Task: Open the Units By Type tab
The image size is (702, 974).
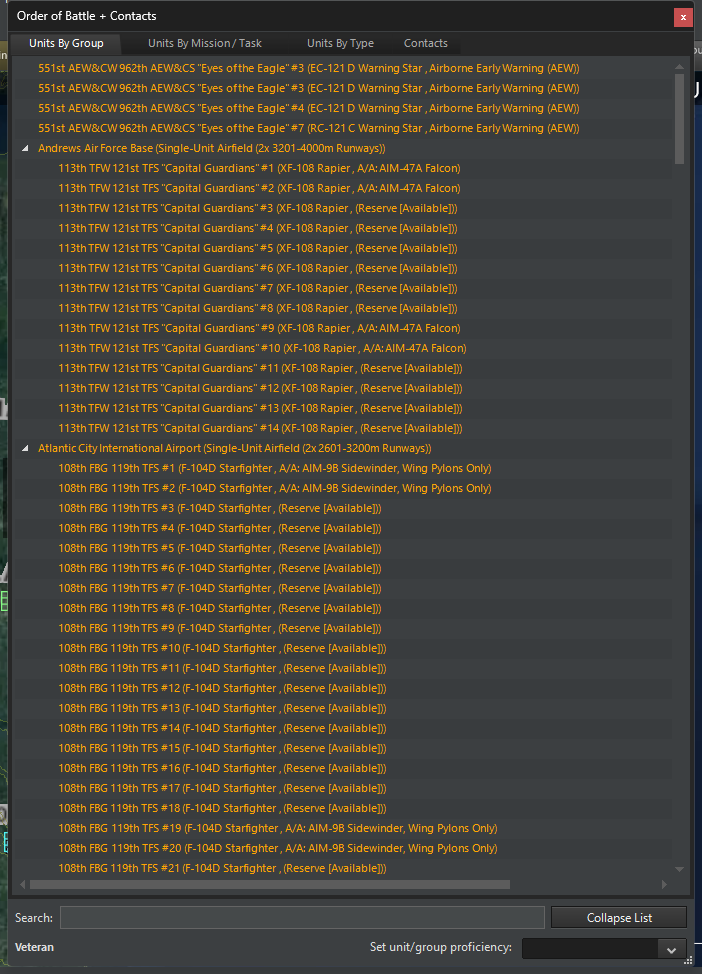Action: coord(340,43)
